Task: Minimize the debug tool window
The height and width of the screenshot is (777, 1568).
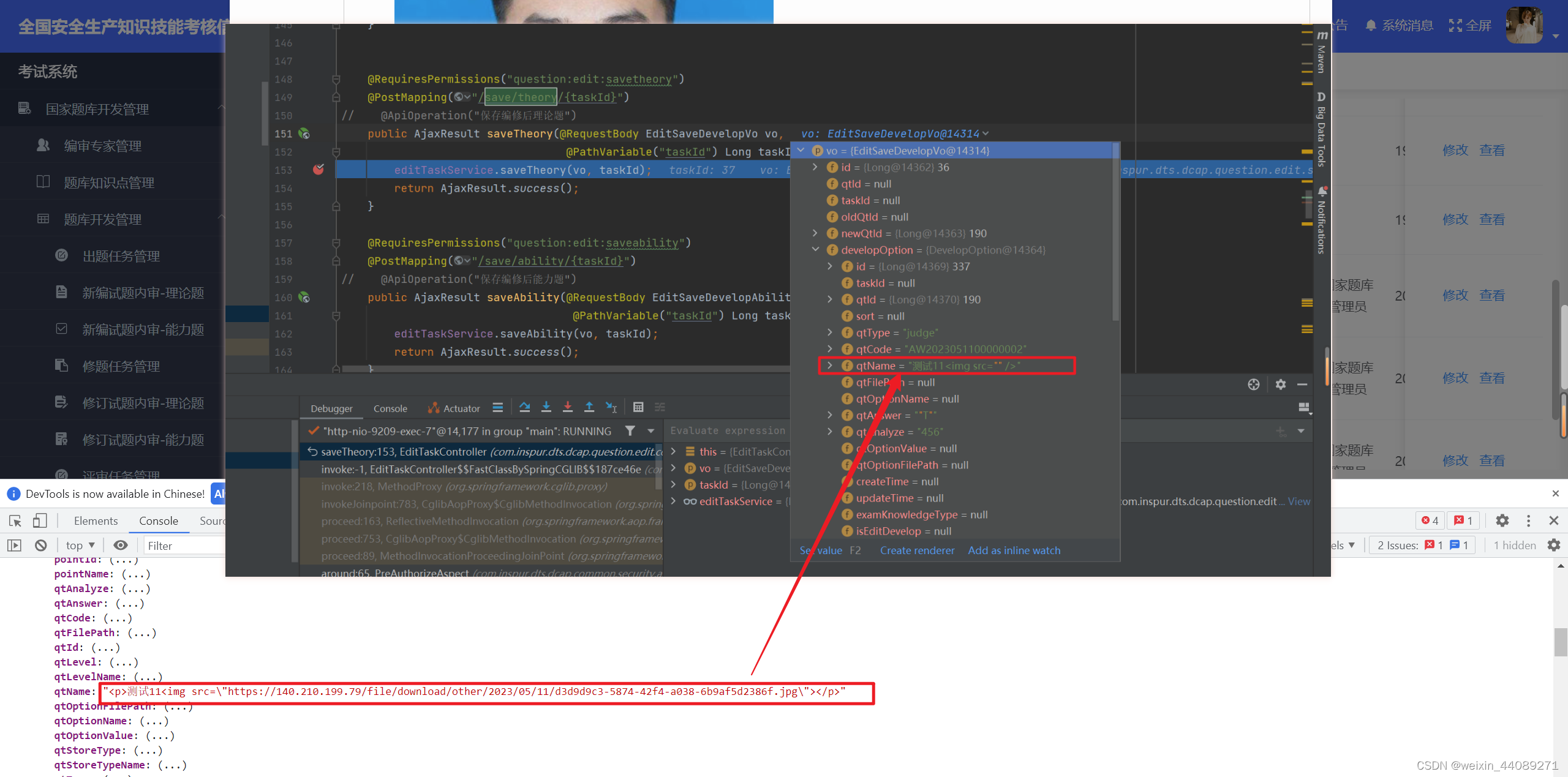Action: (x=1303, y=385)
